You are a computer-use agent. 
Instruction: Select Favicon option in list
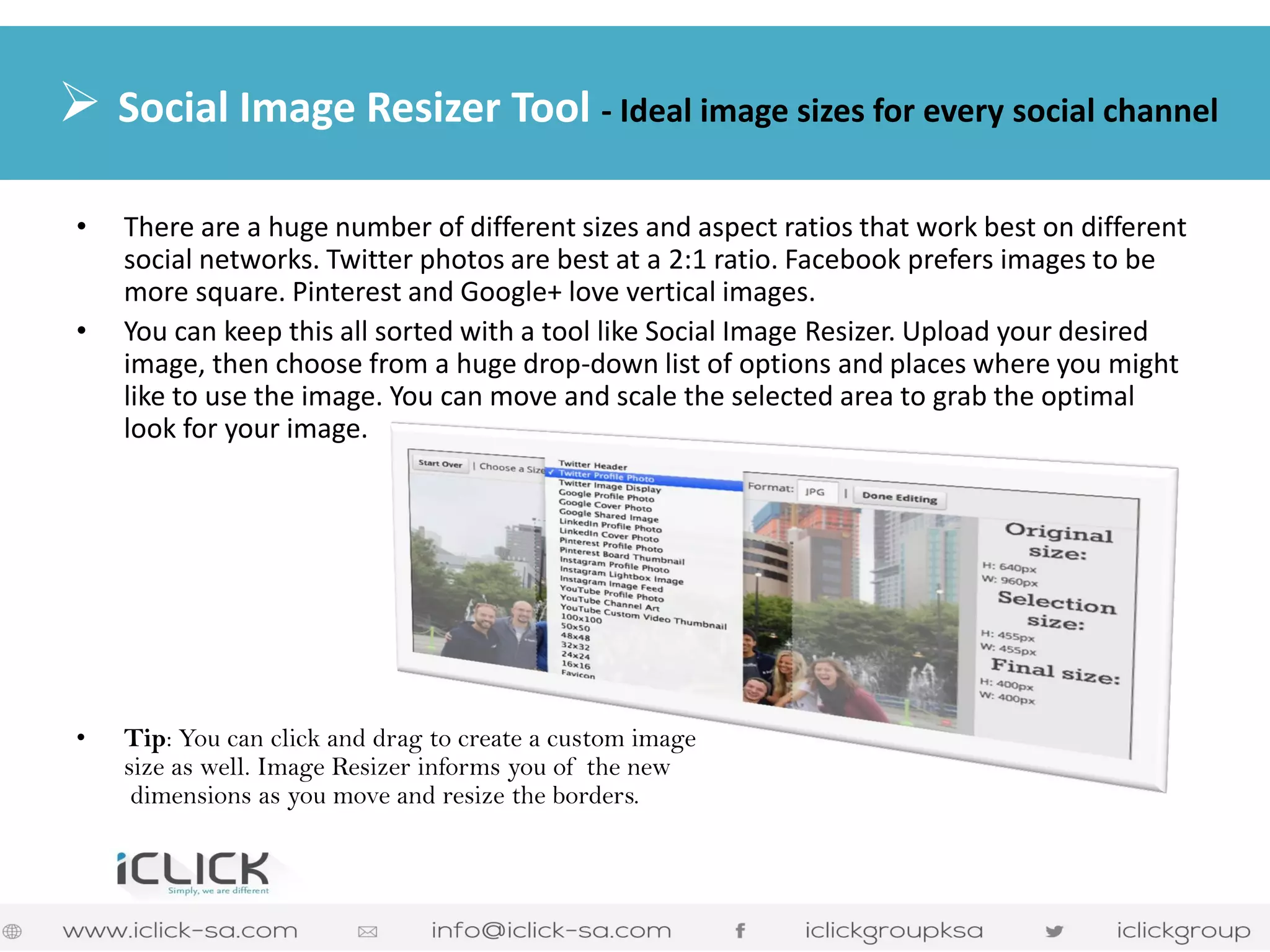[x=578, y=674]
